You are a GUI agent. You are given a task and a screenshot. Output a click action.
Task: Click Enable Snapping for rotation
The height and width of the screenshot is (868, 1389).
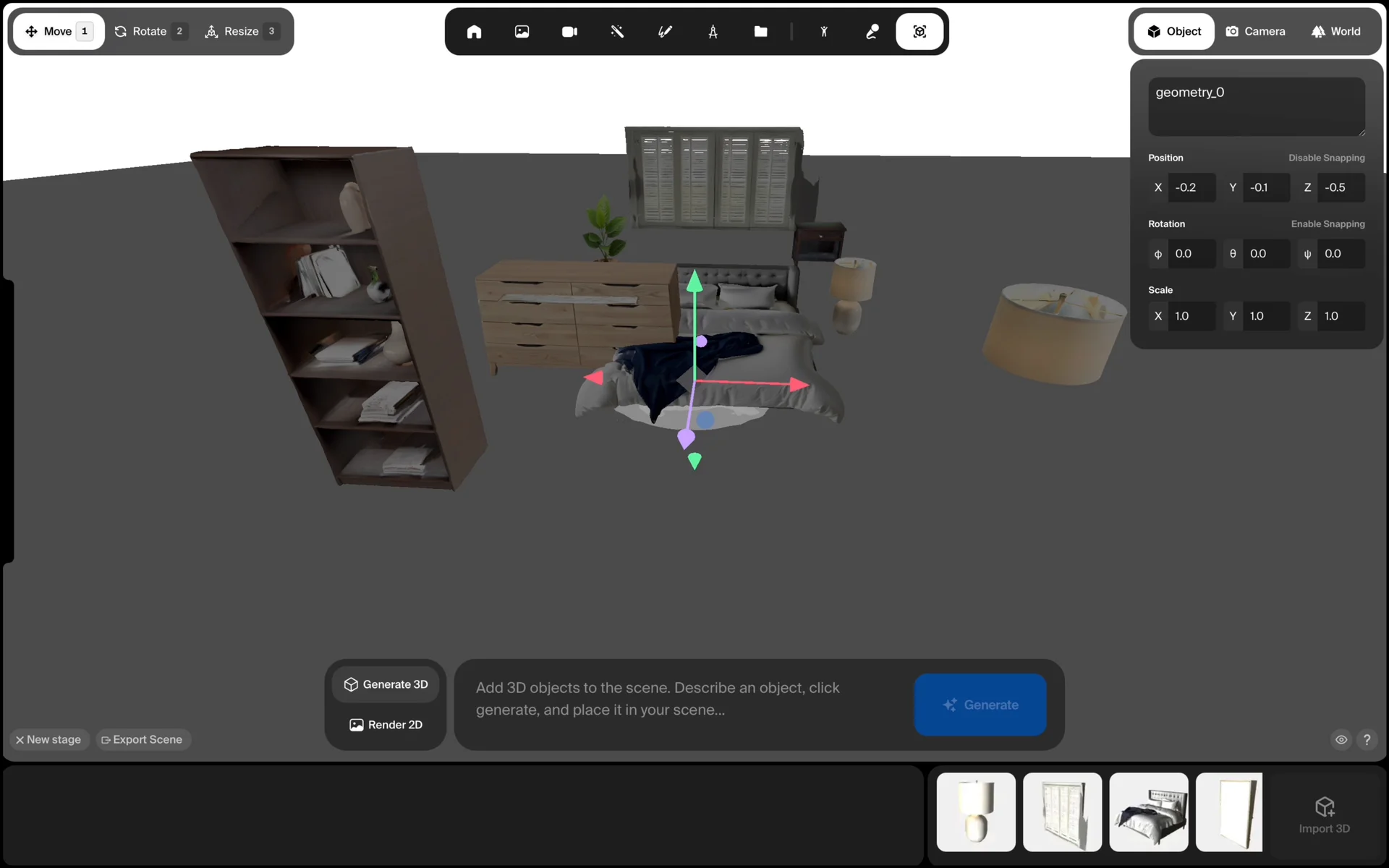1328,224
